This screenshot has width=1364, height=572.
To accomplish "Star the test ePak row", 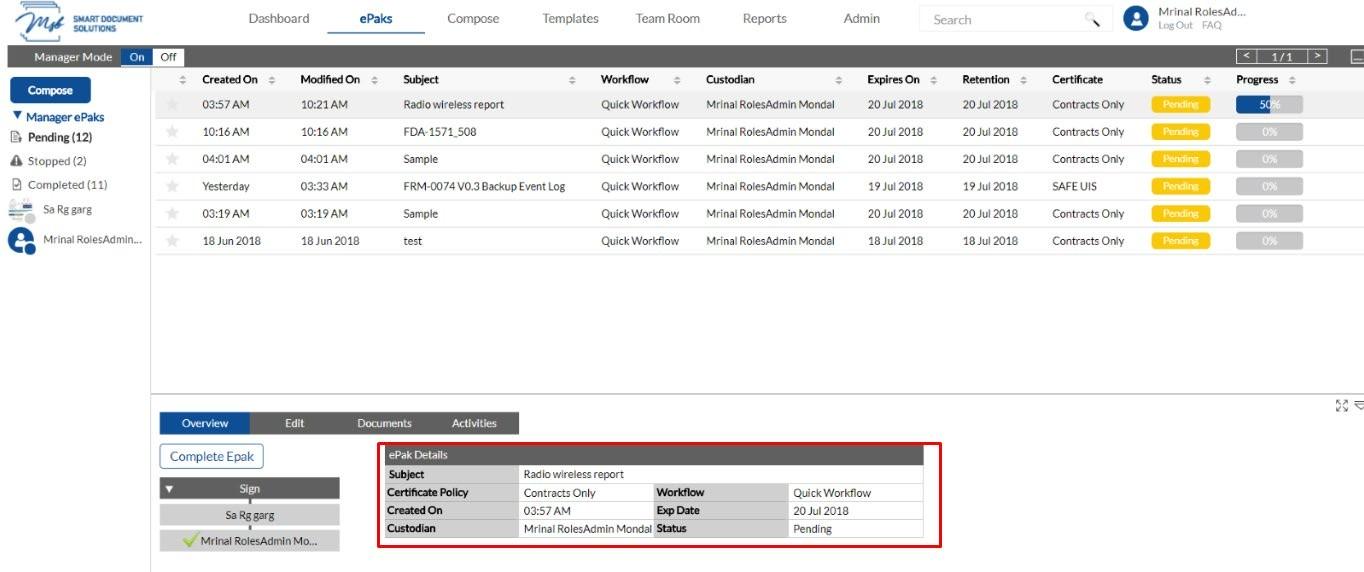I will 172,240.
